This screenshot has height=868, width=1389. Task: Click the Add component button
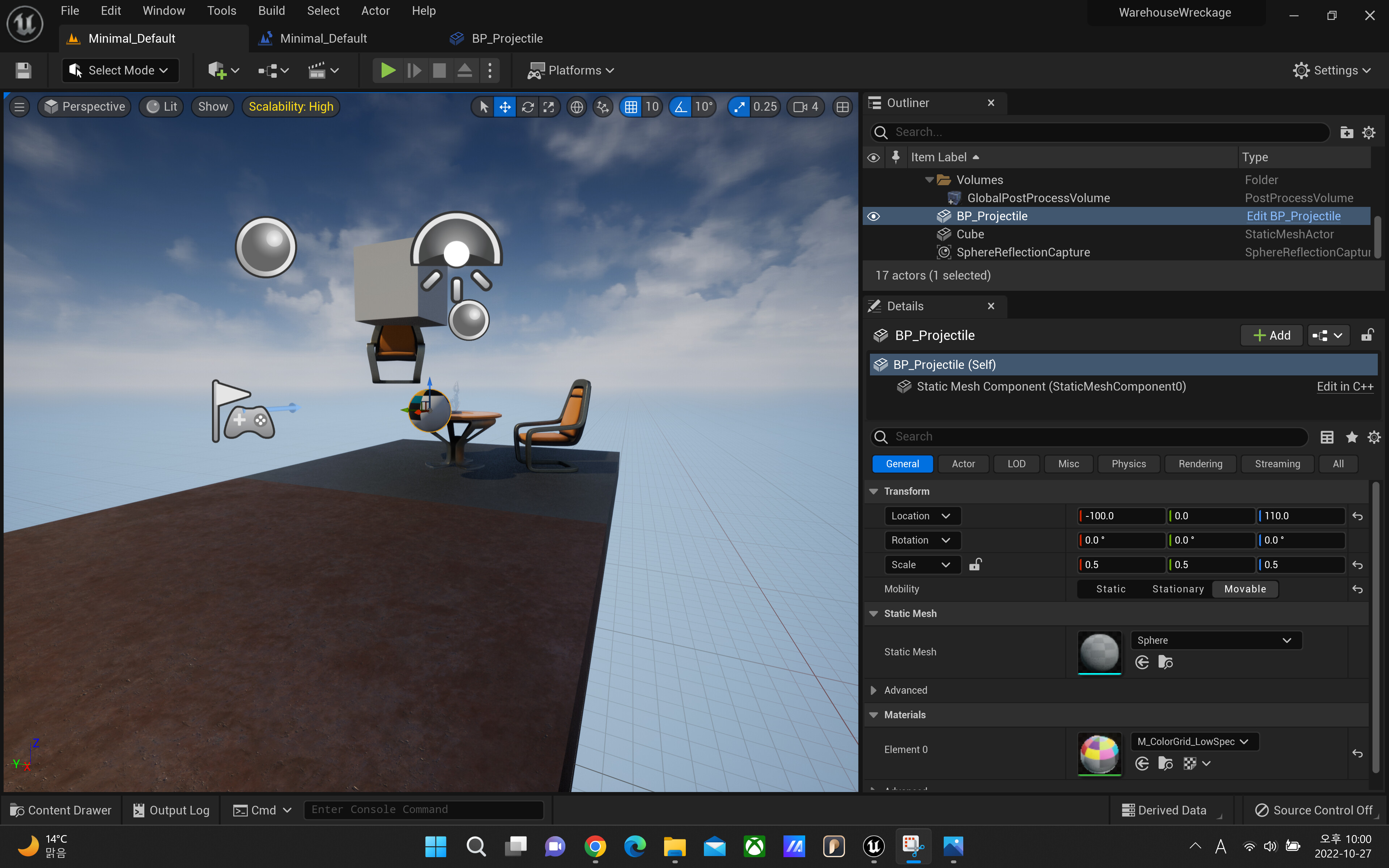click(1271, 335)
